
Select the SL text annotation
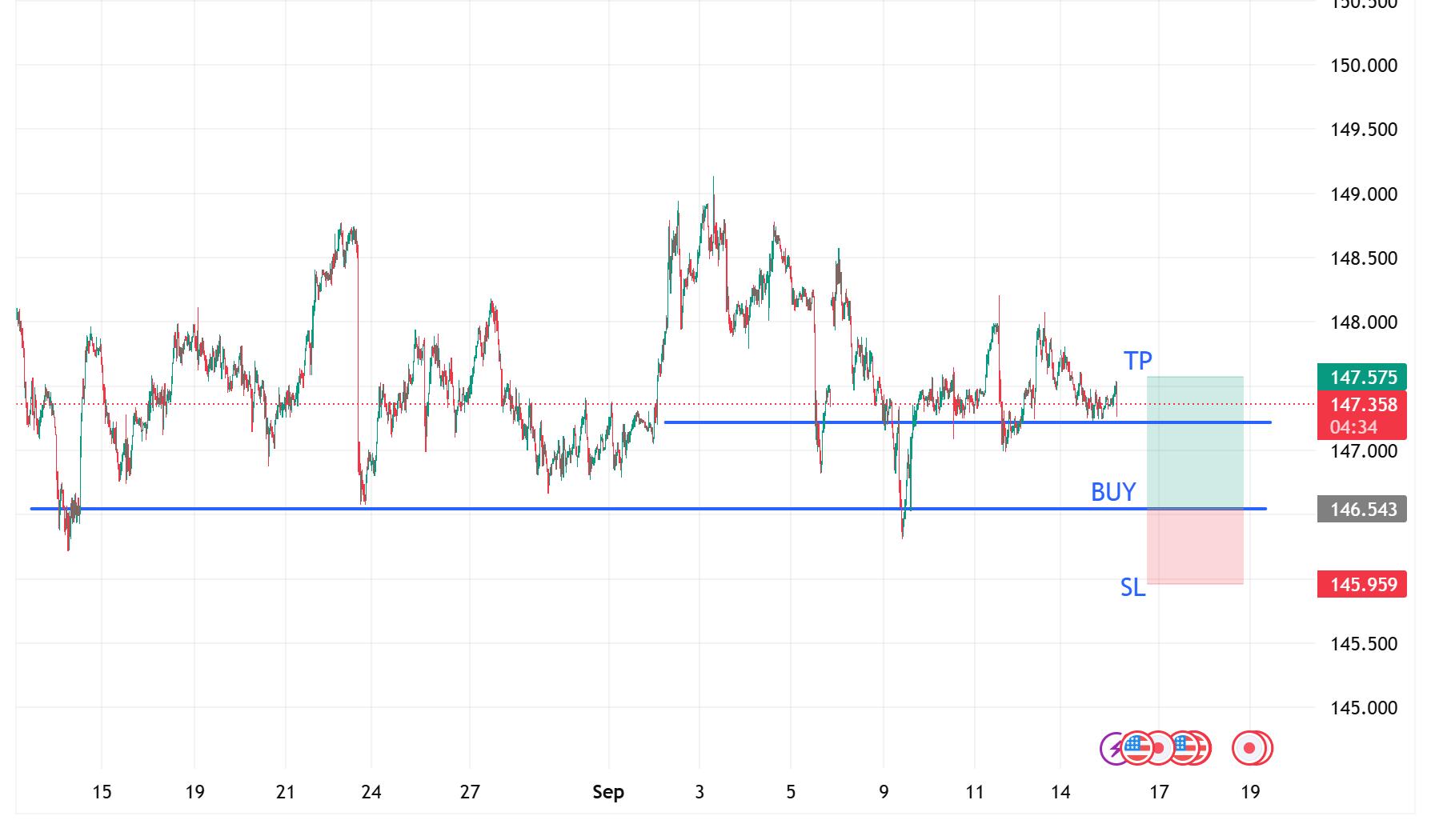[x=1132, y=588]
